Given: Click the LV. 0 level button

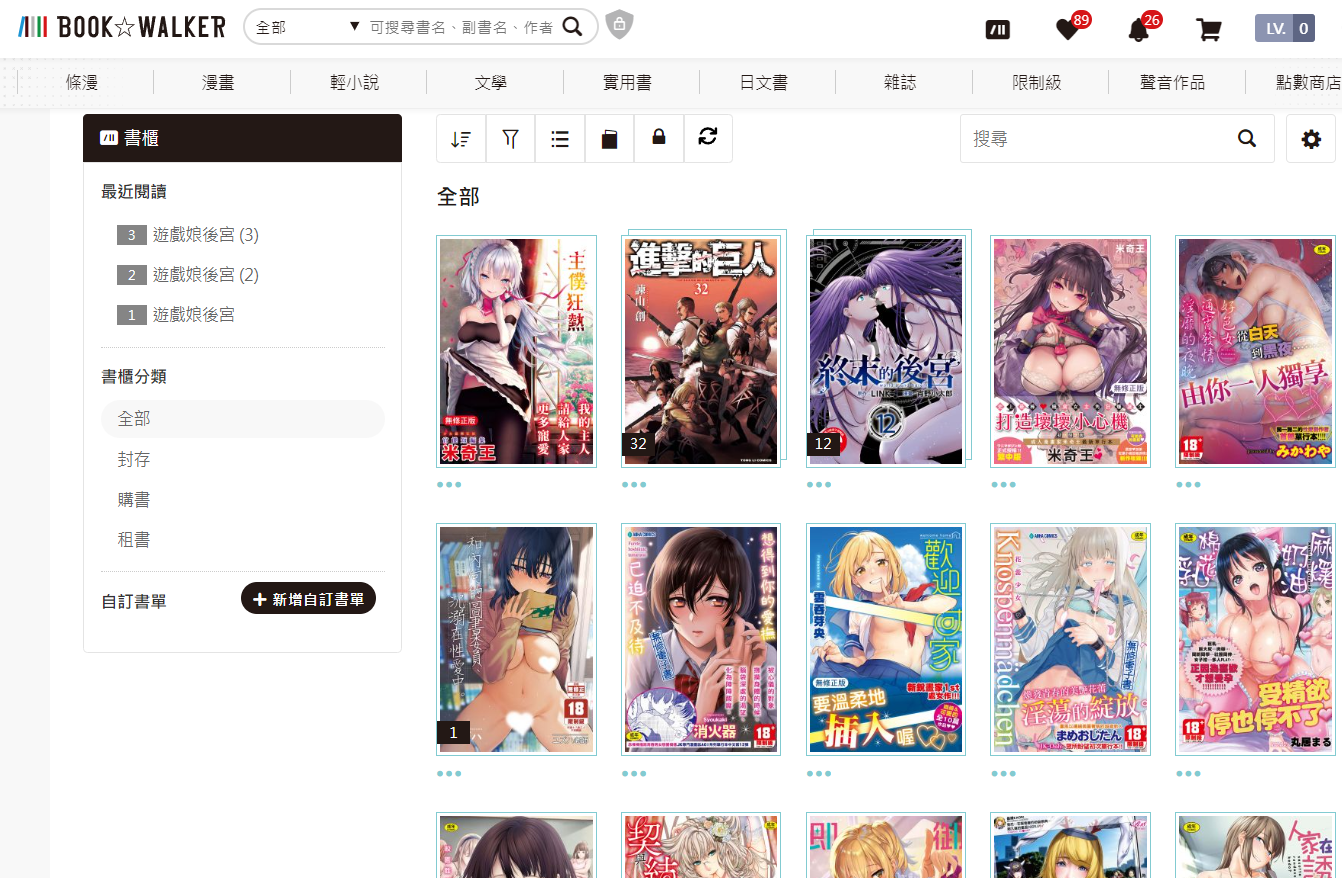Looking at the screenshot, I should point(1285,29).
